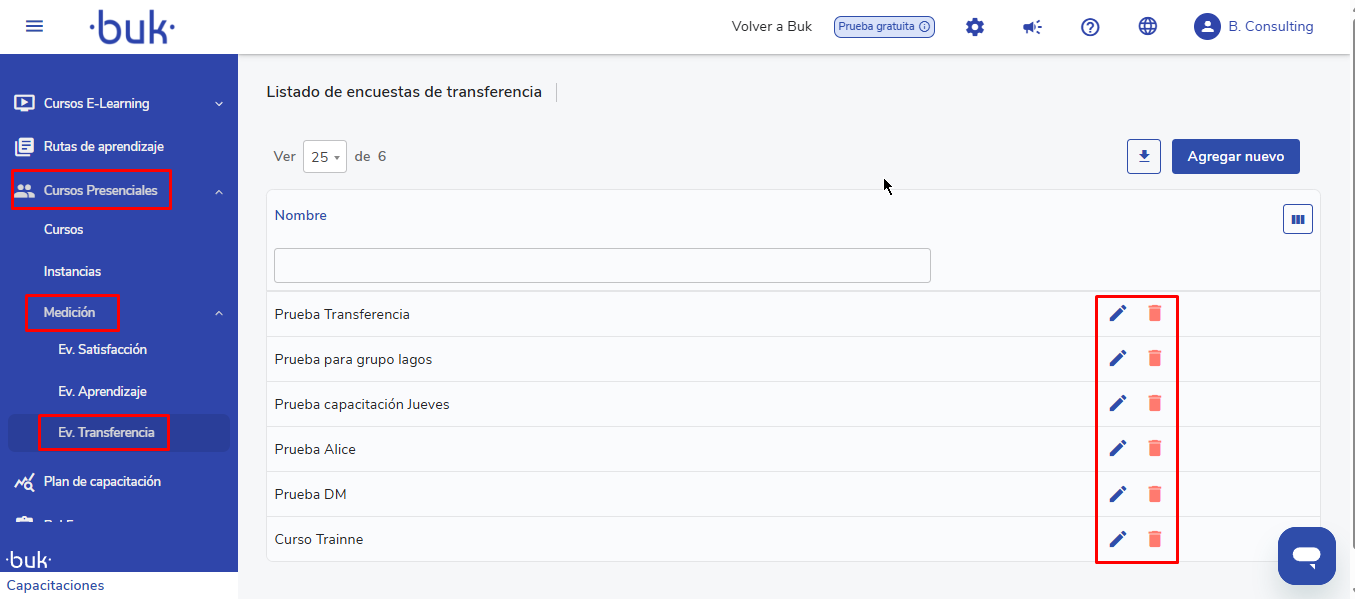Click the Agregar nuevo button

pos(1235,157)
